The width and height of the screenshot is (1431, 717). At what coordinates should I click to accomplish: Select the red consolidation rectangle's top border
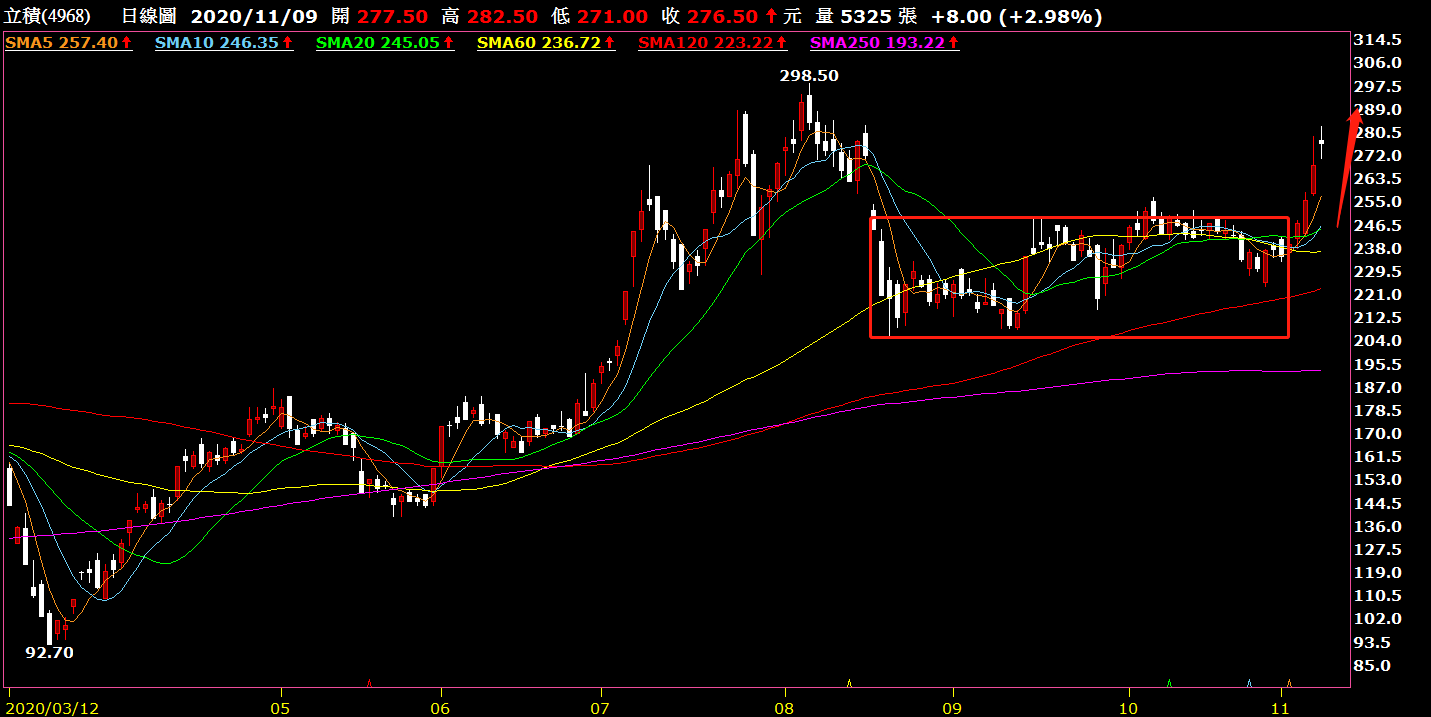(x=1080, y=217)
